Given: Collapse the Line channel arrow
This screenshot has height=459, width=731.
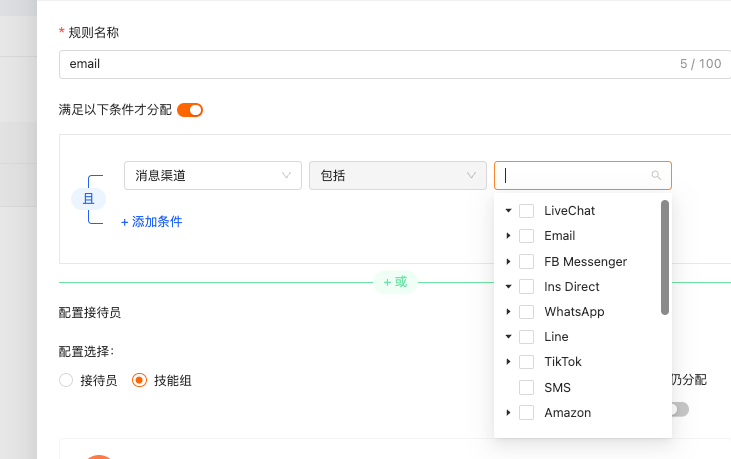Looking at the screenshot, I should tap(508, 336).
